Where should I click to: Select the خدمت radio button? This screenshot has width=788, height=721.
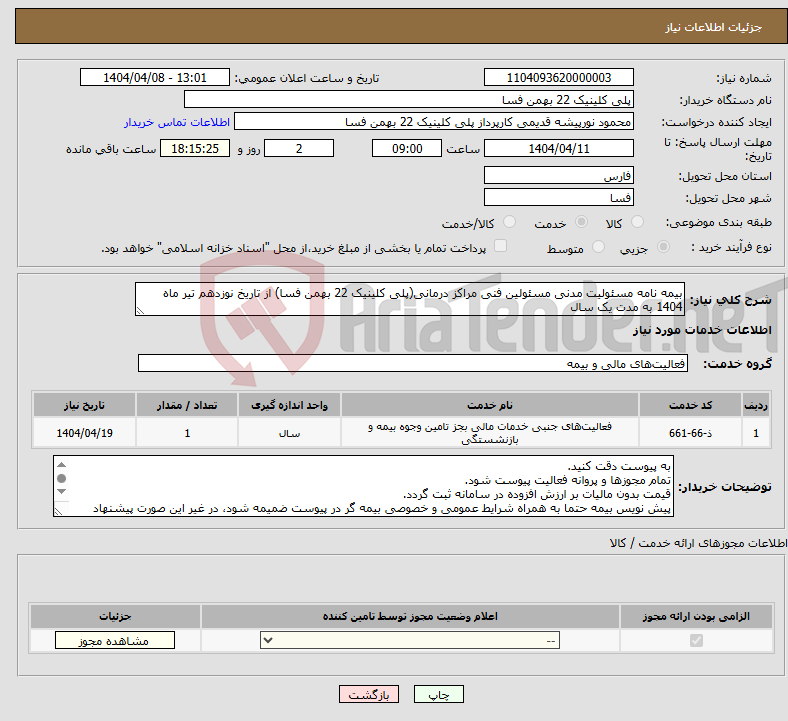click(x=581, y=222)
